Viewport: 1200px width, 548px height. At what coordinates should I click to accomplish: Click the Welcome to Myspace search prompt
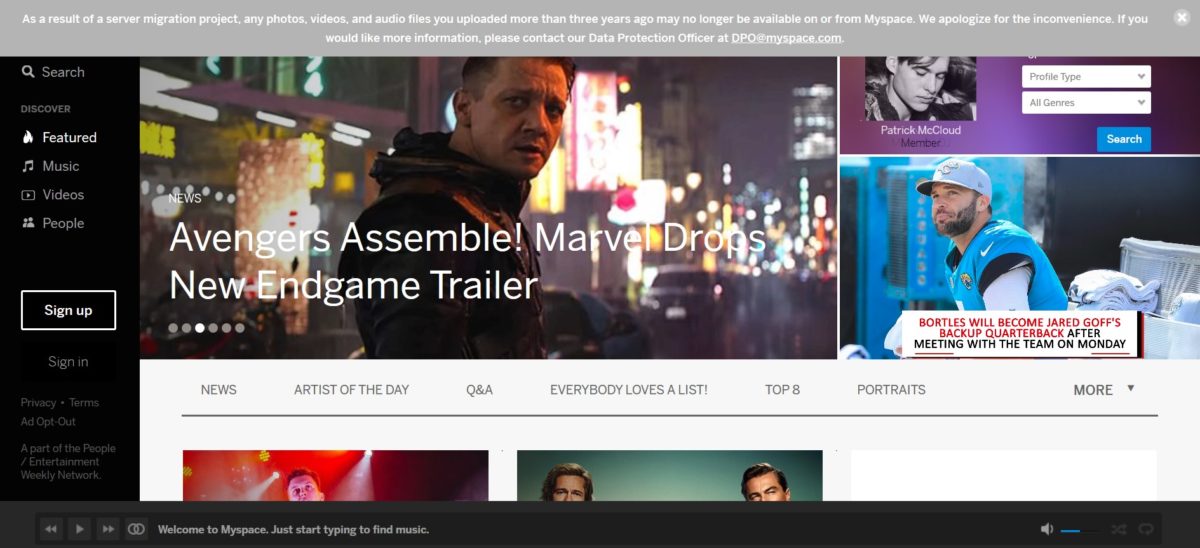(293, 529)
